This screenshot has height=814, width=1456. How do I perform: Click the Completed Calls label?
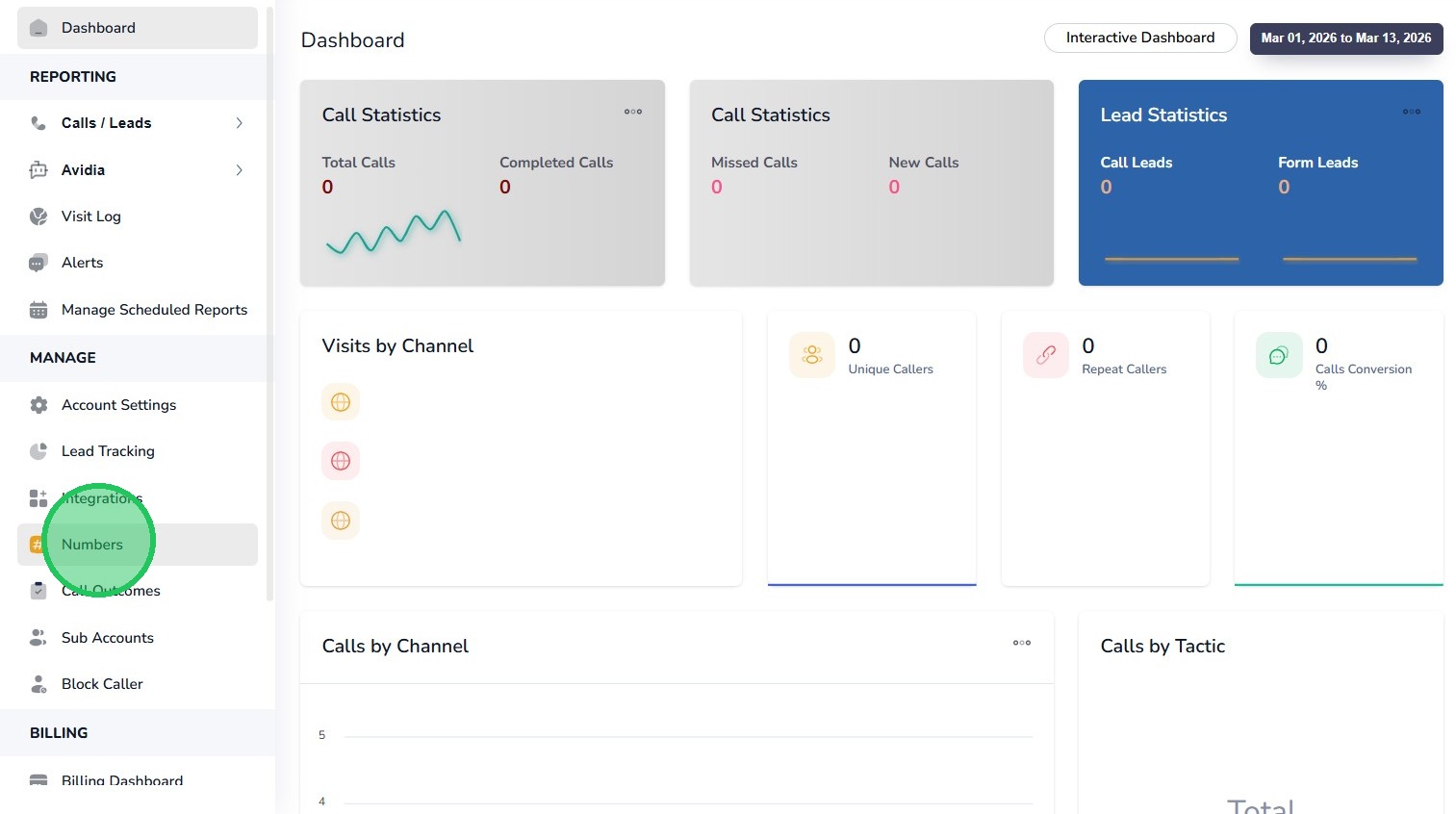(556, 163)
